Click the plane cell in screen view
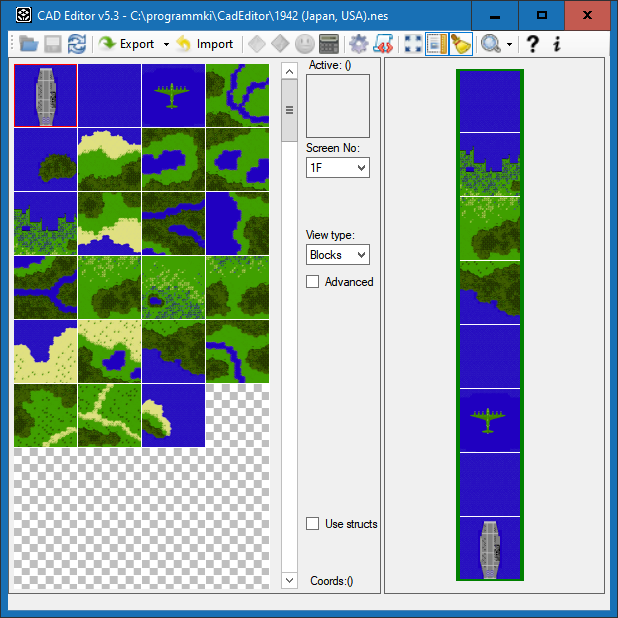 click(x=490, y=420)
